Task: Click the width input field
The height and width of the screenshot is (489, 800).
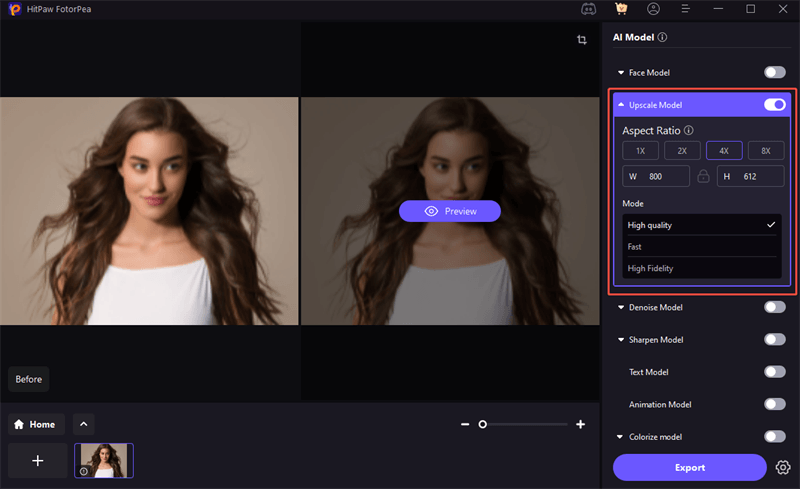Action: pos(656,176)
